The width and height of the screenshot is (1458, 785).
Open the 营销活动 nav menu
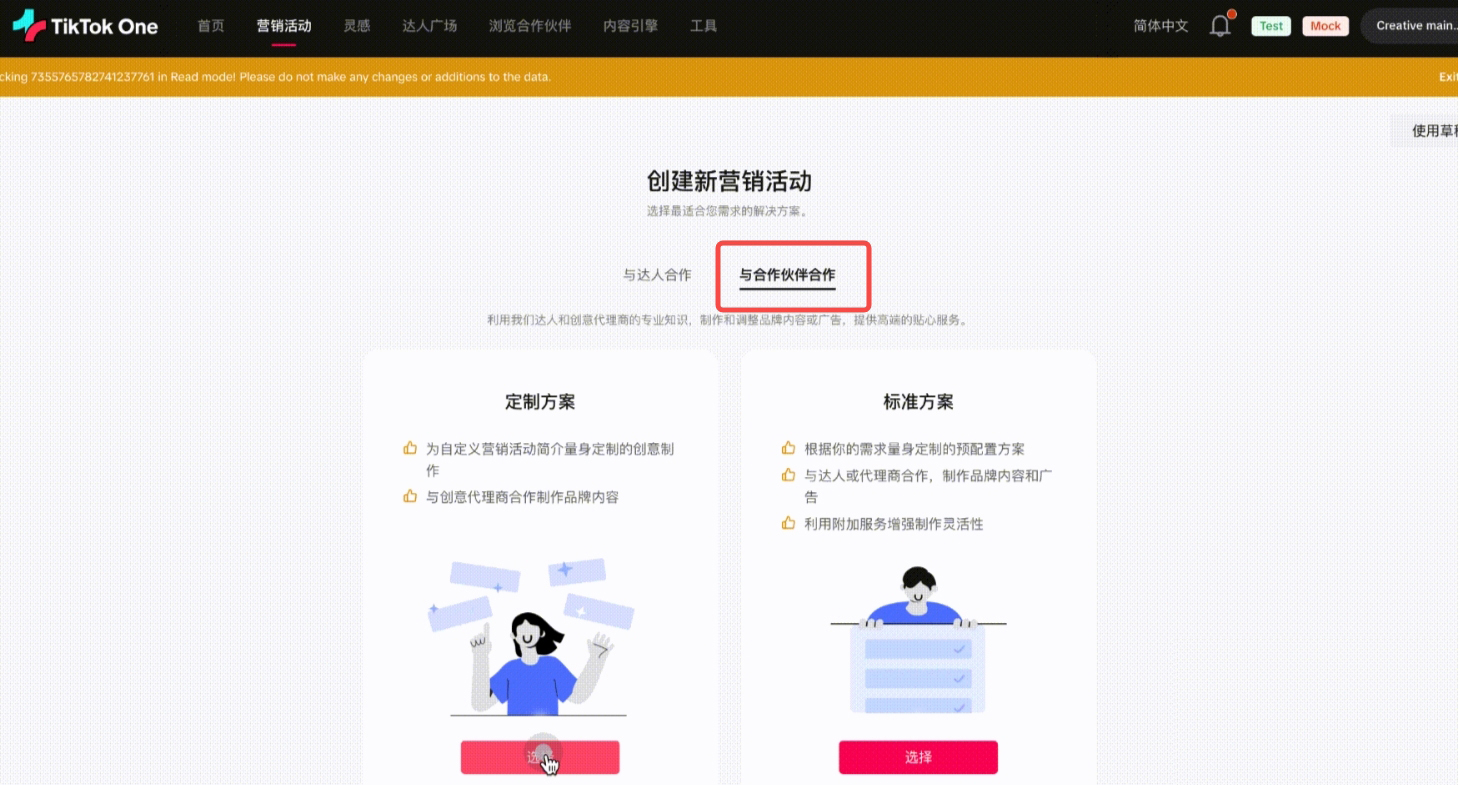(284, 26)
